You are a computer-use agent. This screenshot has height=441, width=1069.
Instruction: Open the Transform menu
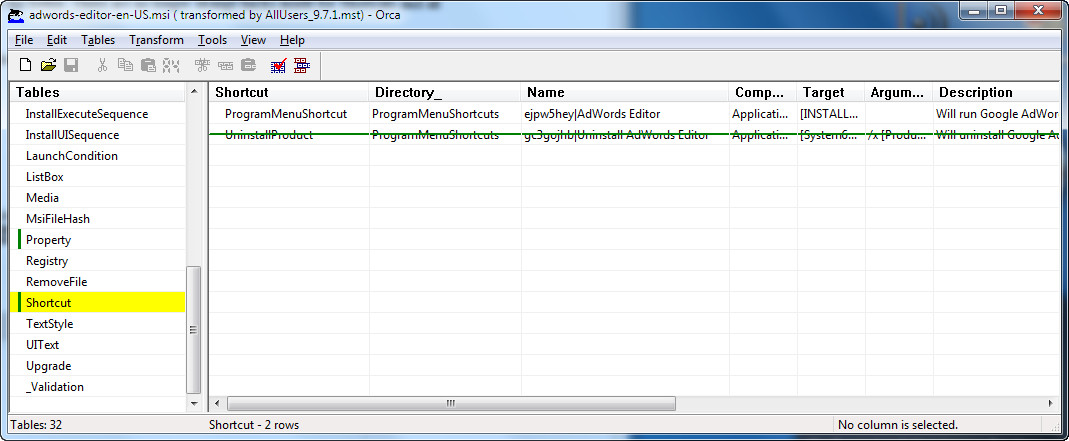(x=156, y=40)
